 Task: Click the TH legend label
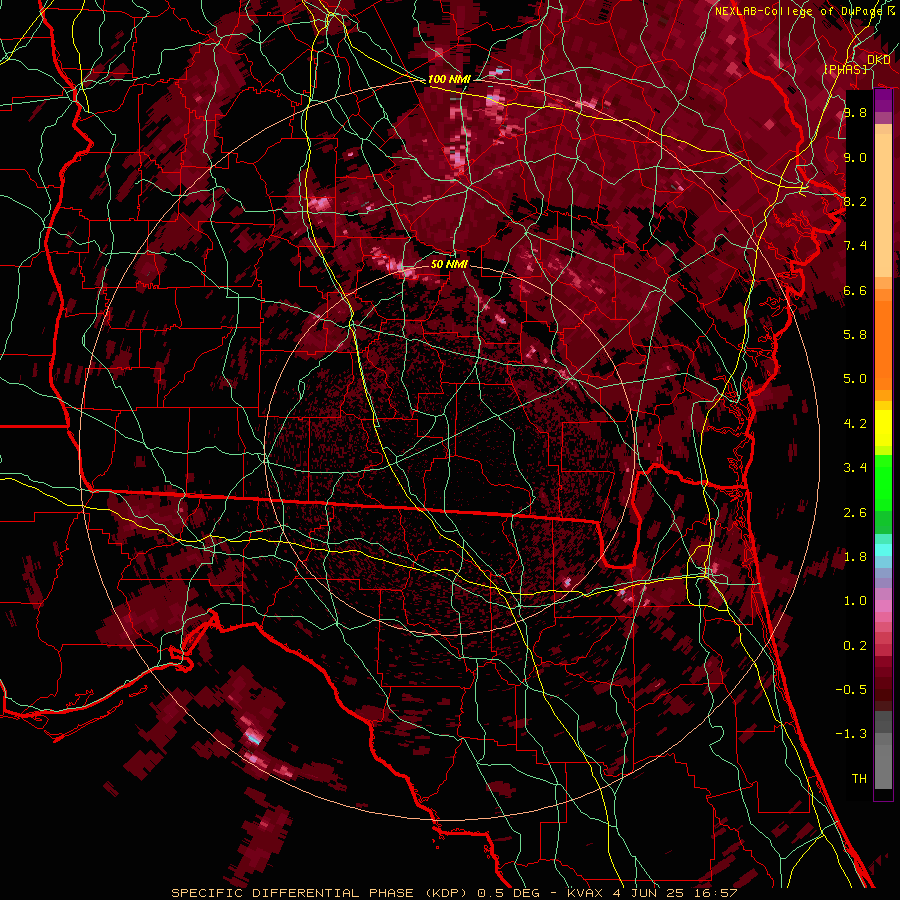(x=859, y=779)
